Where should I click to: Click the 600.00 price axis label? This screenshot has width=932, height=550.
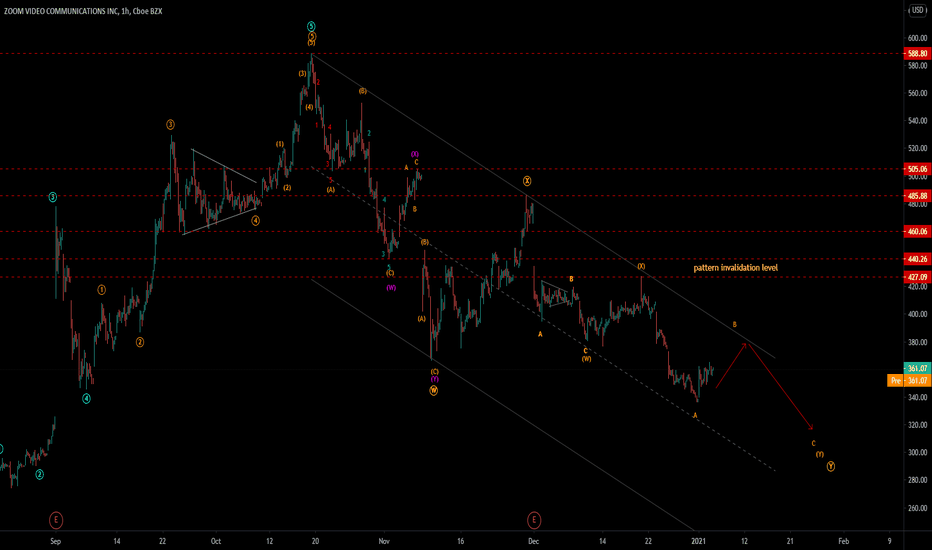point(917,38)
